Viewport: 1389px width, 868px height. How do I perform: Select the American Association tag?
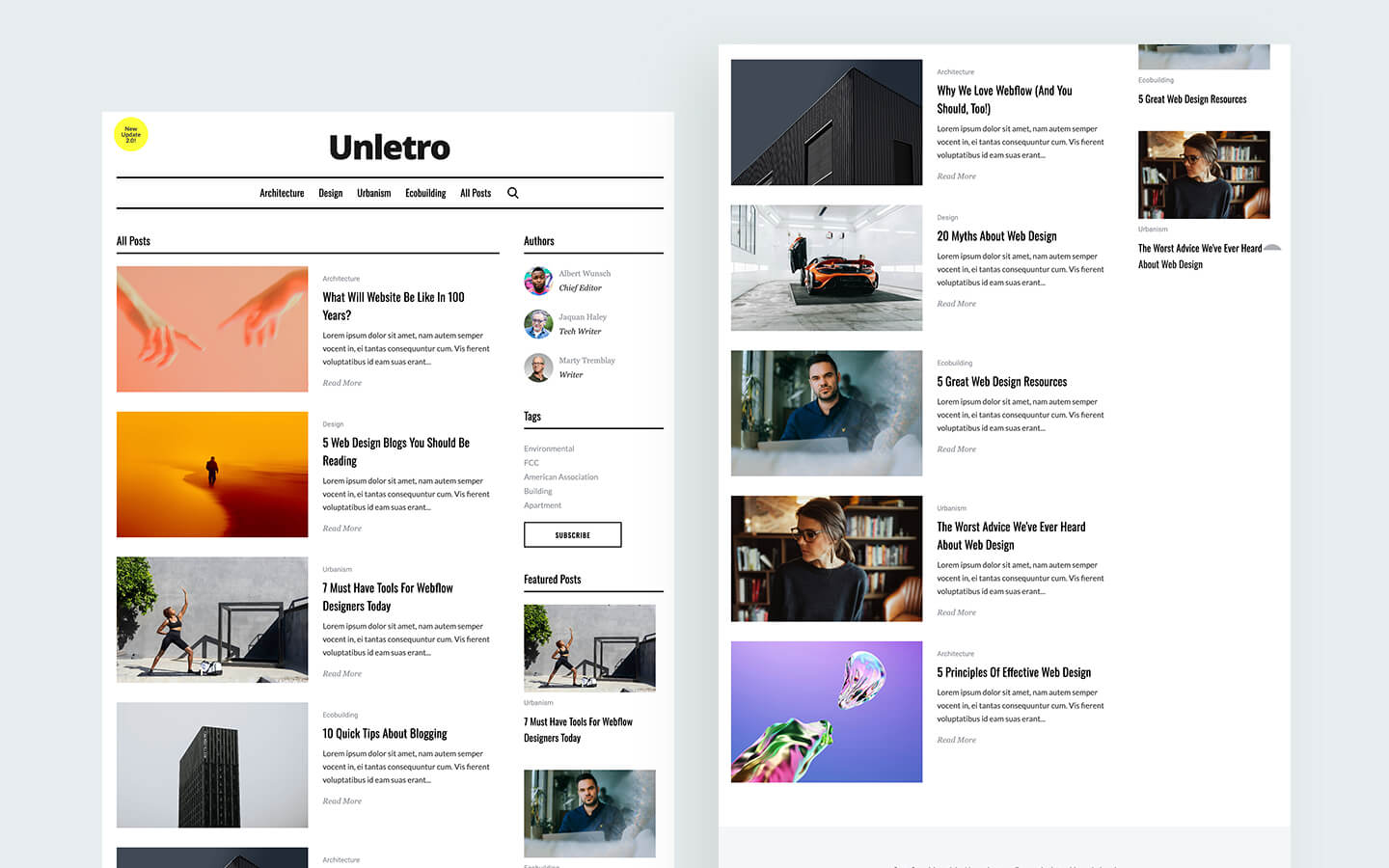[x=560, y=476]
